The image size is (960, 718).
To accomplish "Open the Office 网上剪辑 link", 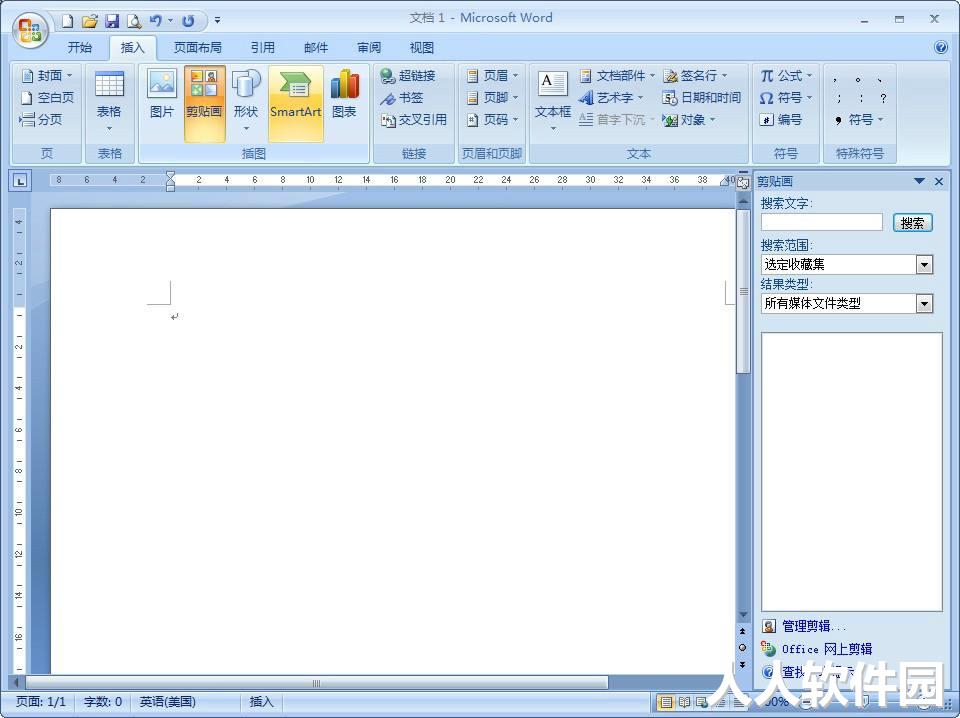I will click(827, 649).
